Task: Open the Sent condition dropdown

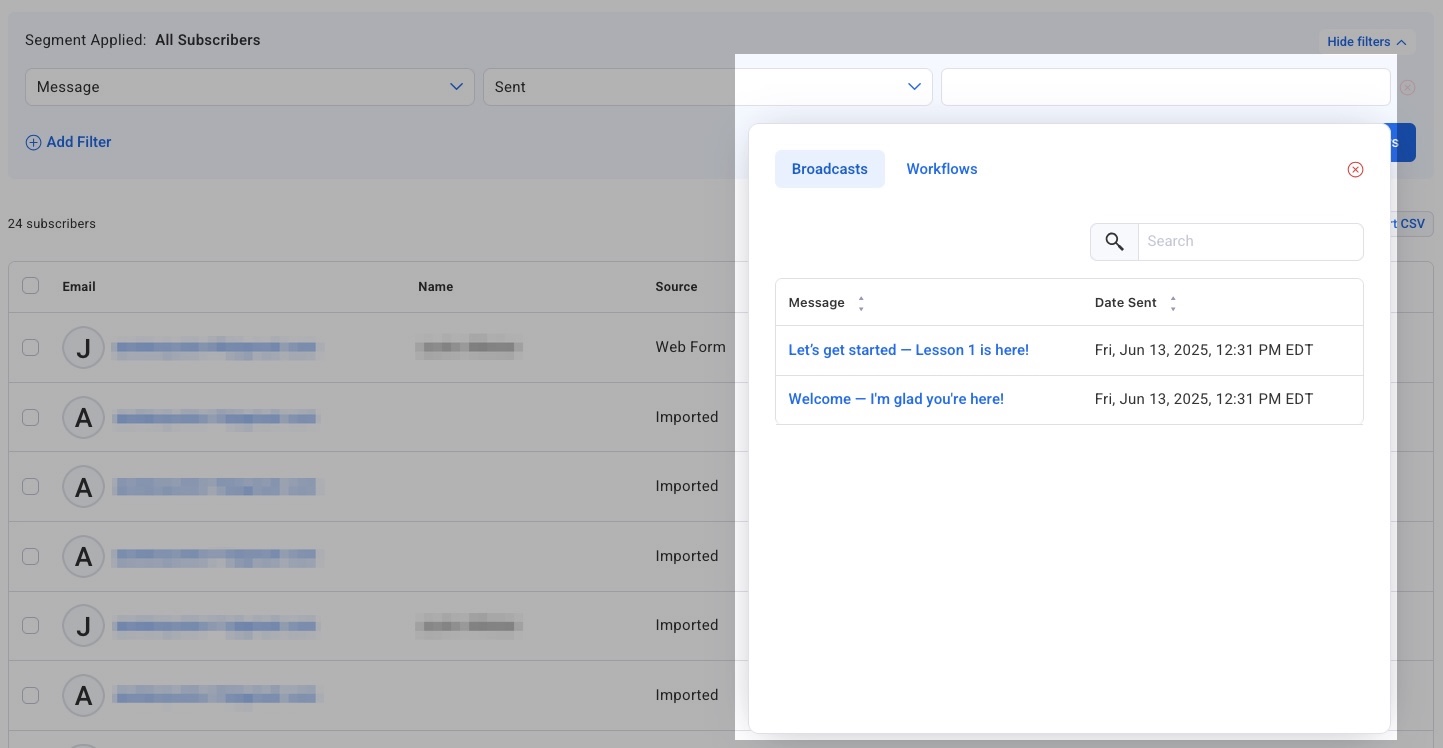Action: (x=707, y=87)
